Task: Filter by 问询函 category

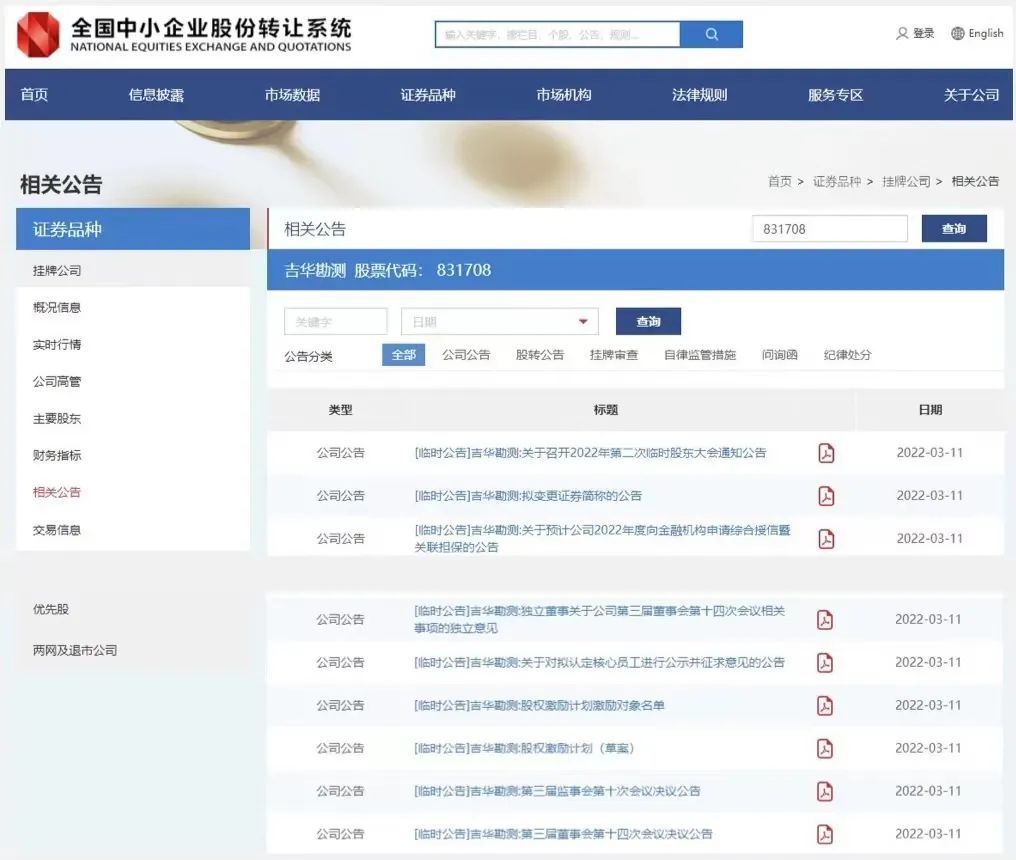Action: (779, 354)
